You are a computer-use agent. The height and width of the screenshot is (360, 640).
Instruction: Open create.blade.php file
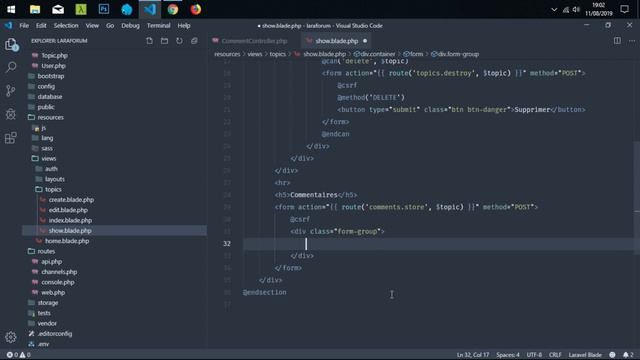click(x=71, y=200)
